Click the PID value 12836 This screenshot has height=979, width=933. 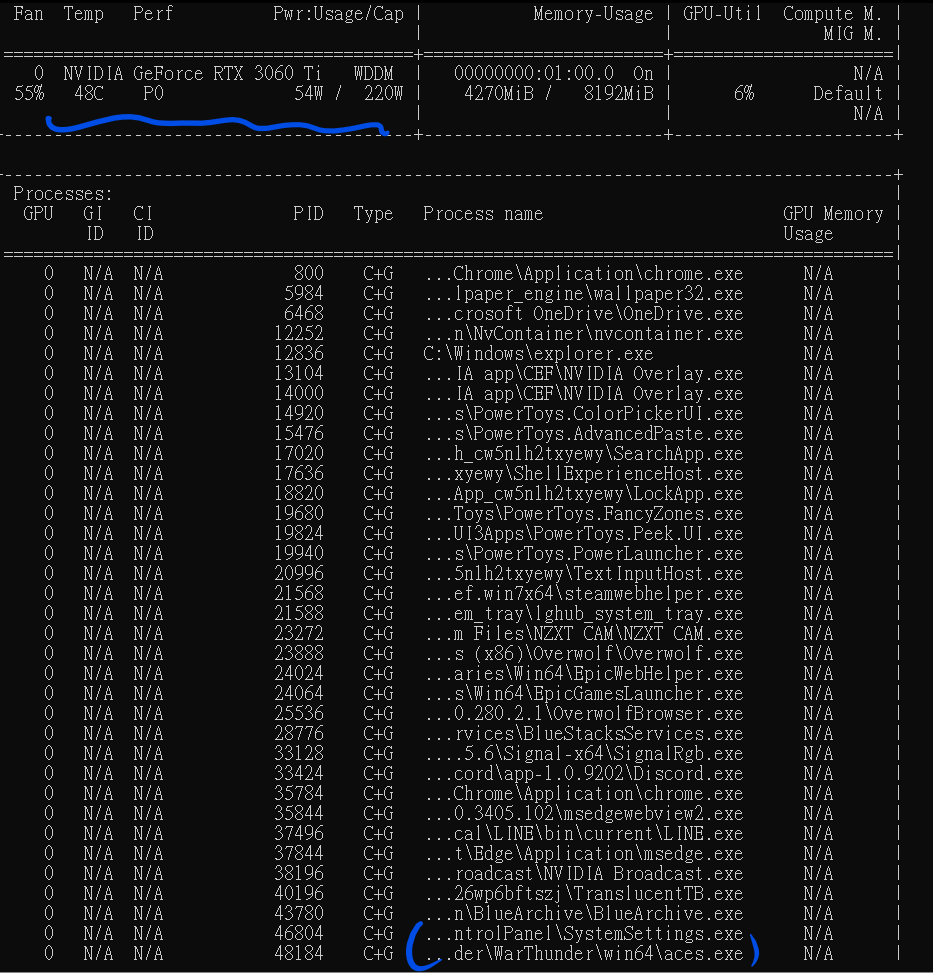[299, 353]
